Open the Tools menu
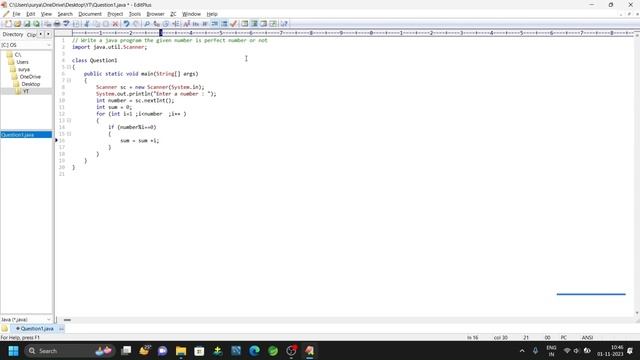This screenshot has height=360, width=640. (x=135, y=14)
